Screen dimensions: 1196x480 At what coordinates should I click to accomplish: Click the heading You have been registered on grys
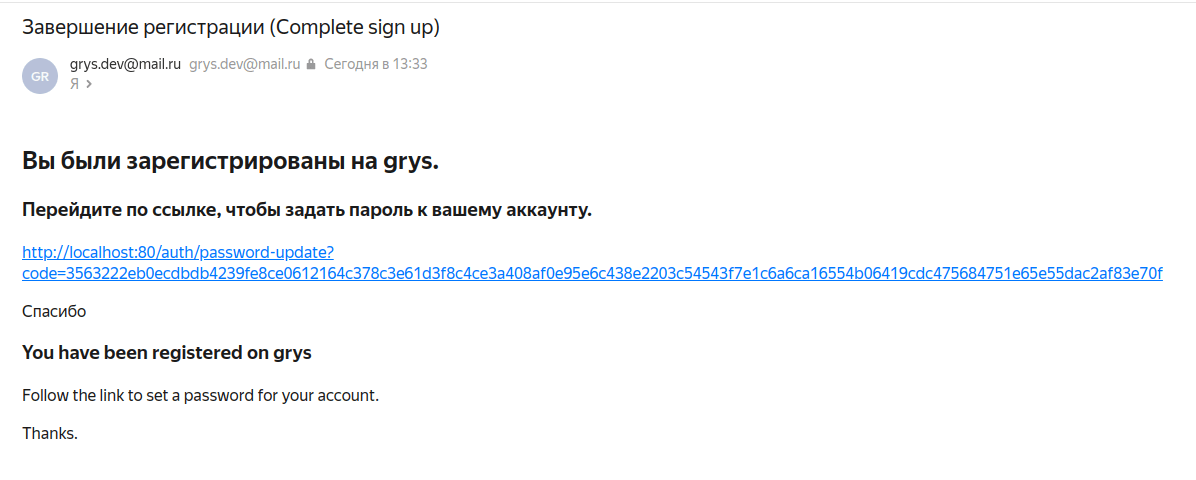click(167, 353)
